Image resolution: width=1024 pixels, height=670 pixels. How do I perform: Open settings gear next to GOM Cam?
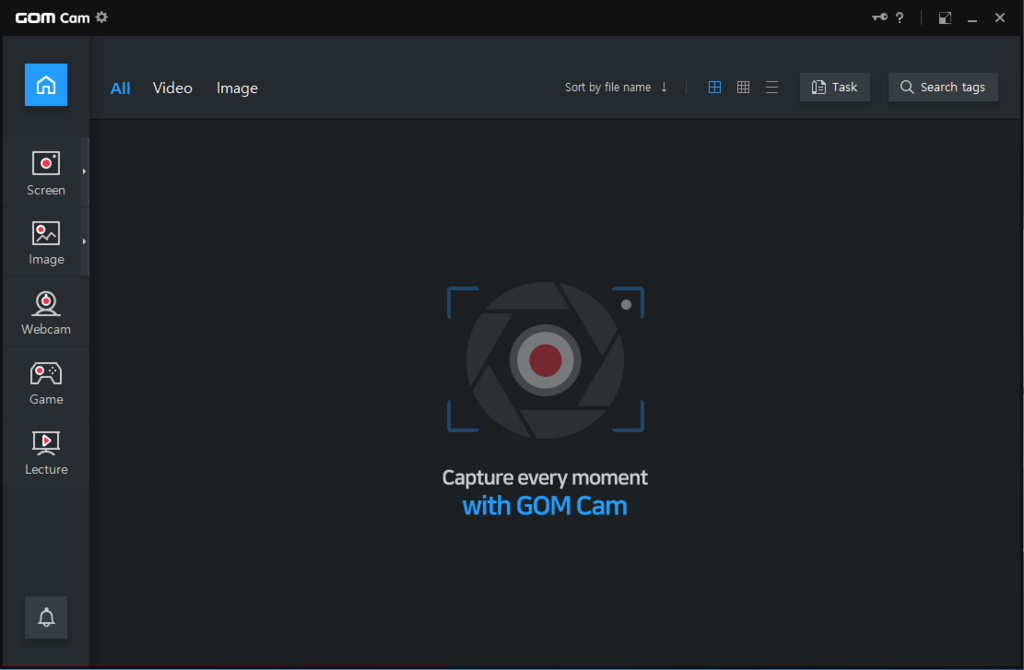tap(102, 17)
